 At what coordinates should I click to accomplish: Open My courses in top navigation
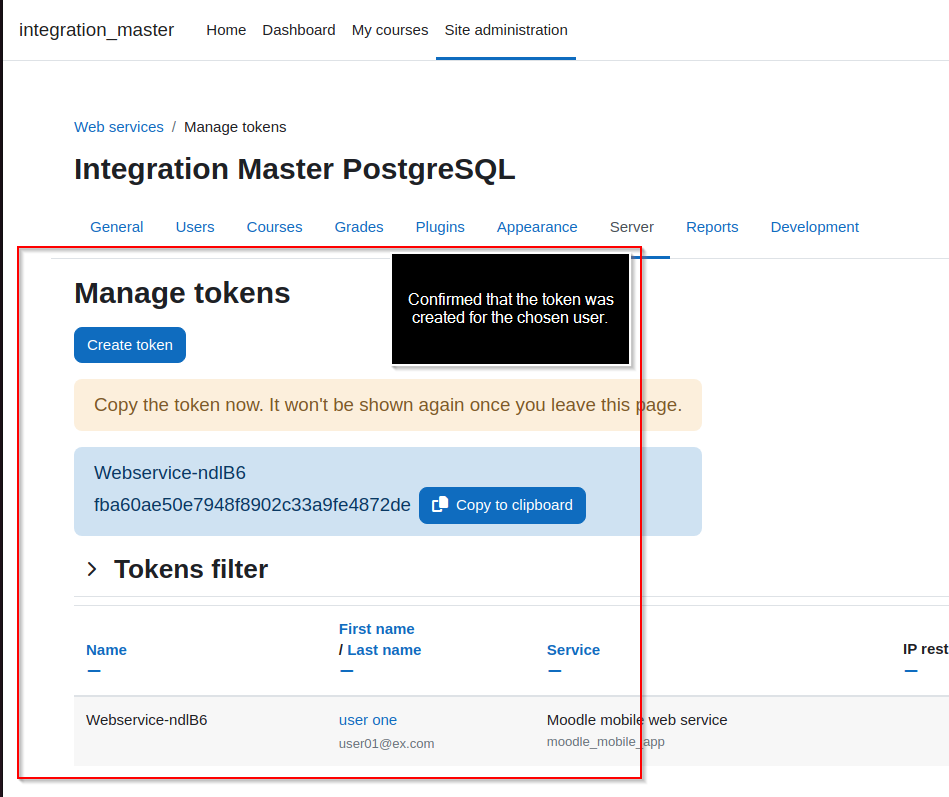[x=390, y=30]
